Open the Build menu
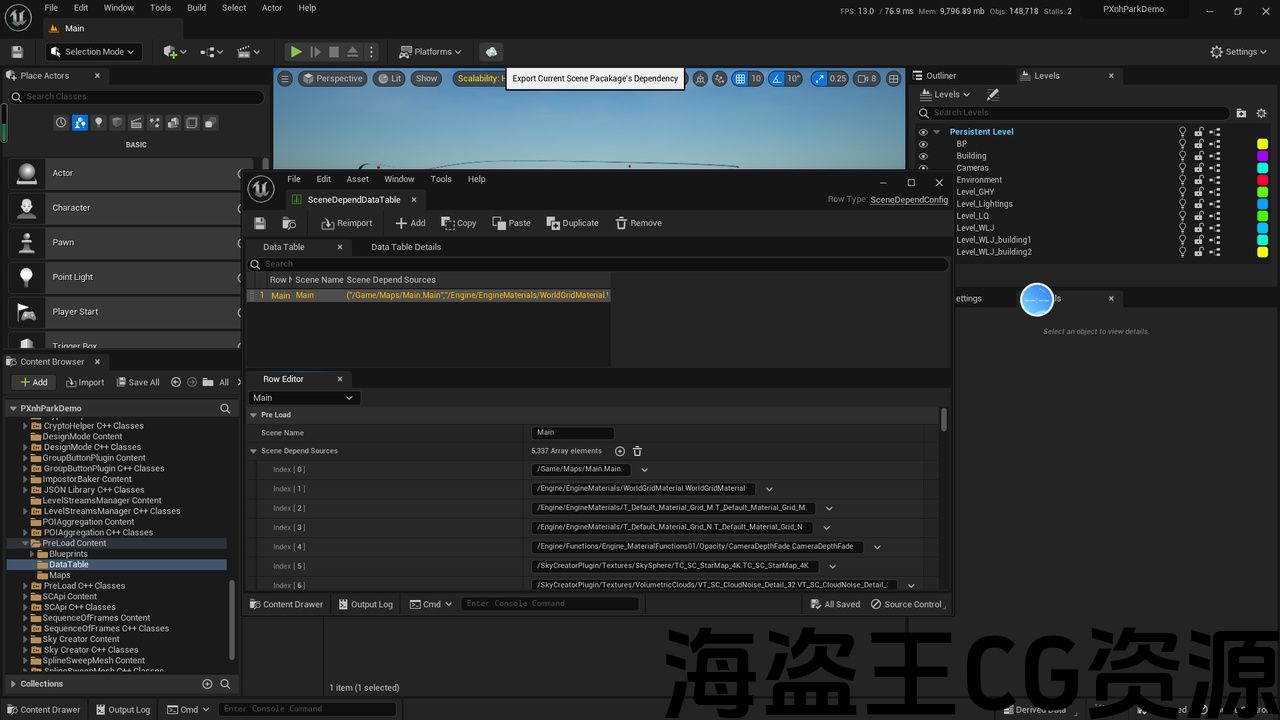The height and width of the screenshot is (720, 1280). (x=196, y=8)
